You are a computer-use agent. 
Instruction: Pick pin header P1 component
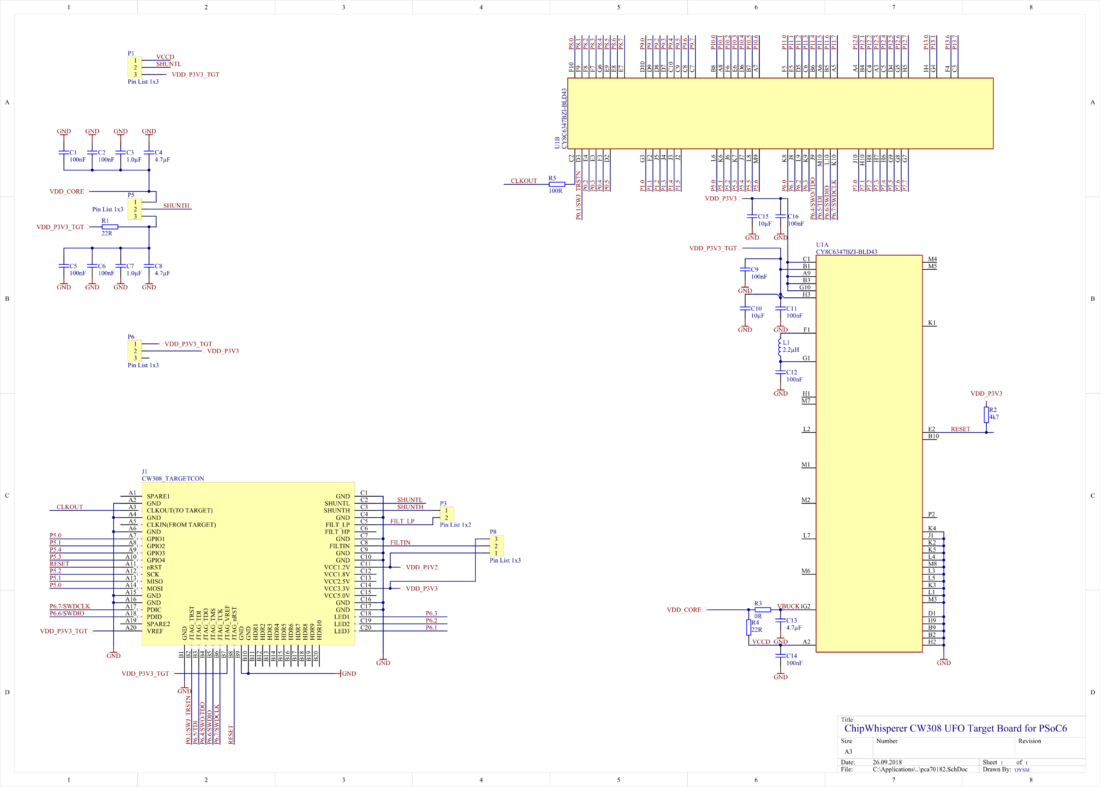click(x=134, y=67)
